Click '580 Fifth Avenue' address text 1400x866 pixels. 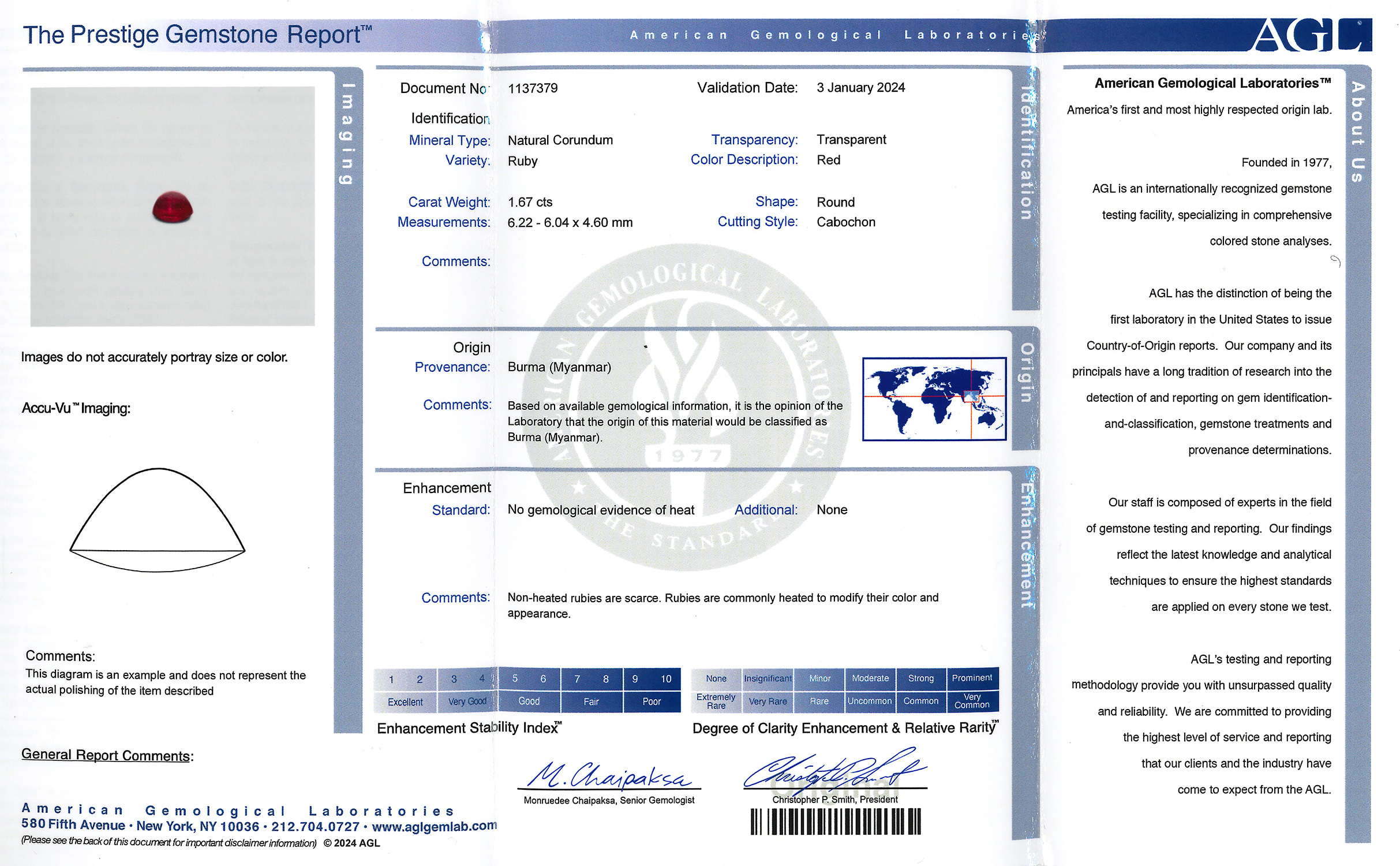coord(73,826)
